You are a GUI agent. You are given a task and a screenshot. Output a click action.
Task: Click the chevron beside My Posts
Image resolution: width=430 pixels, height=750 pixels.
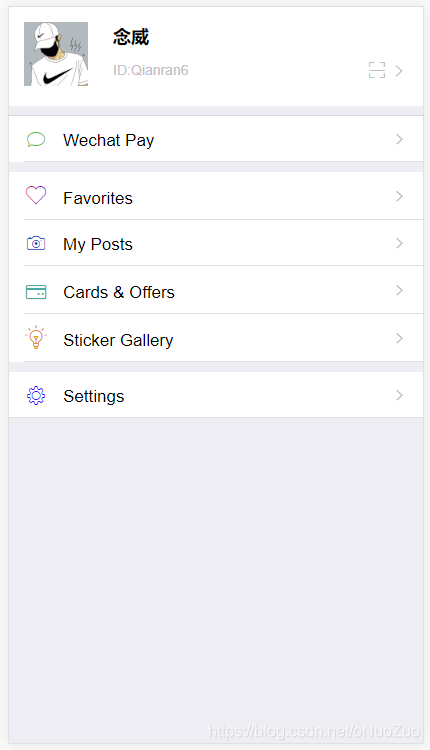(x=399, y=243)
